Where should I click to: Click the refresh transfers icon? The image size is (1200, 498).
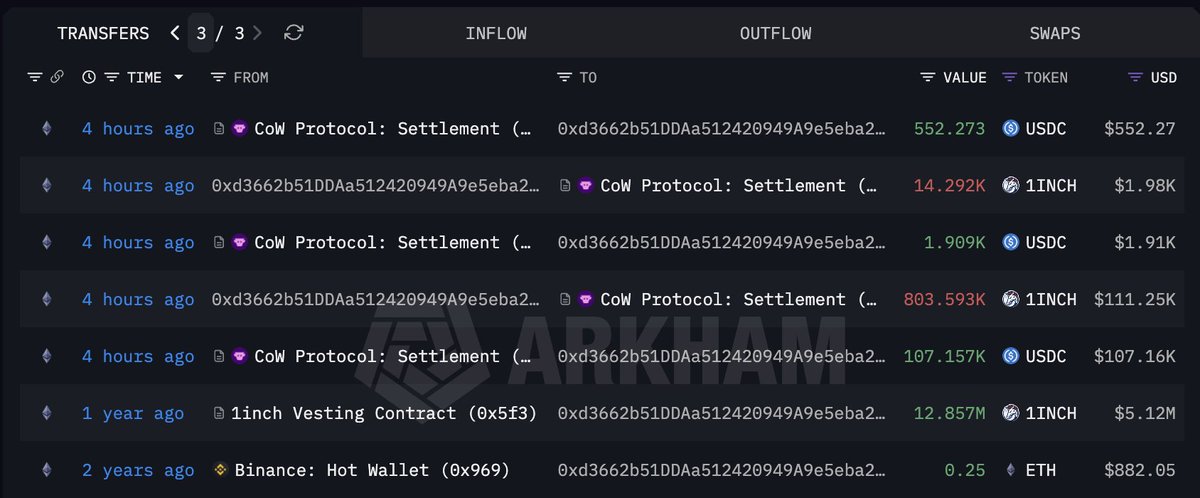tap(293, 33)
